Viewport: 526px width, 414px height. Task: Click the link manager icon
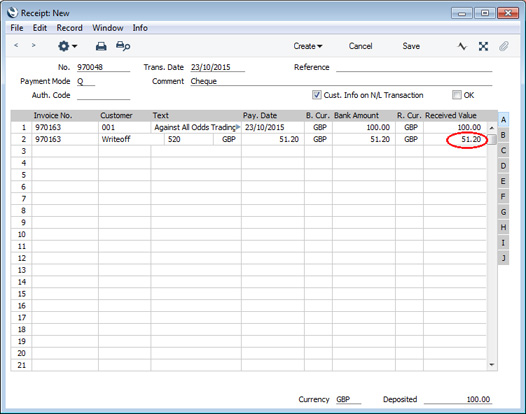tap(483, 46)
